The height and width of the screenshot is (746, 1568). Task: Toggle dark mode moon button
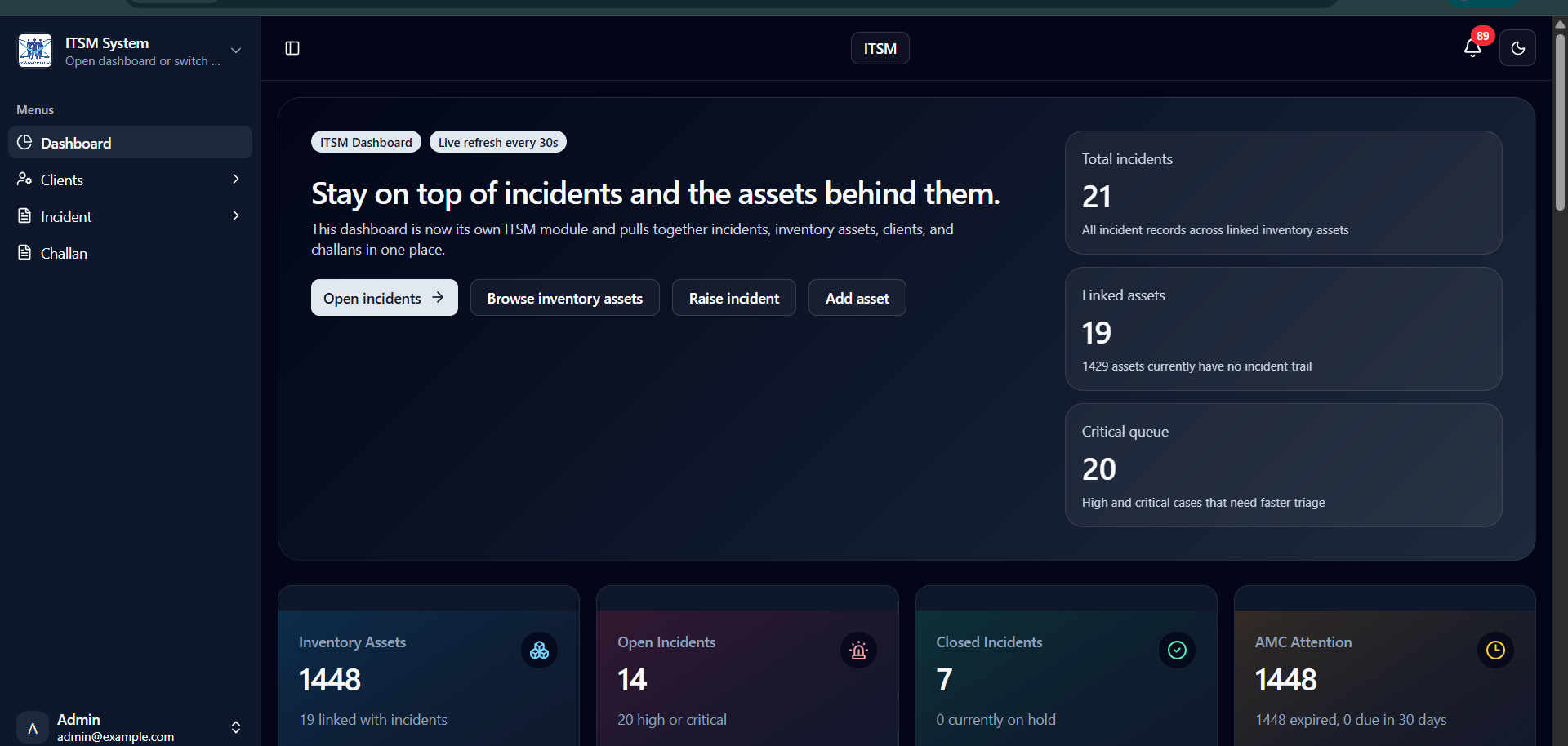(x=1517, y=48)
